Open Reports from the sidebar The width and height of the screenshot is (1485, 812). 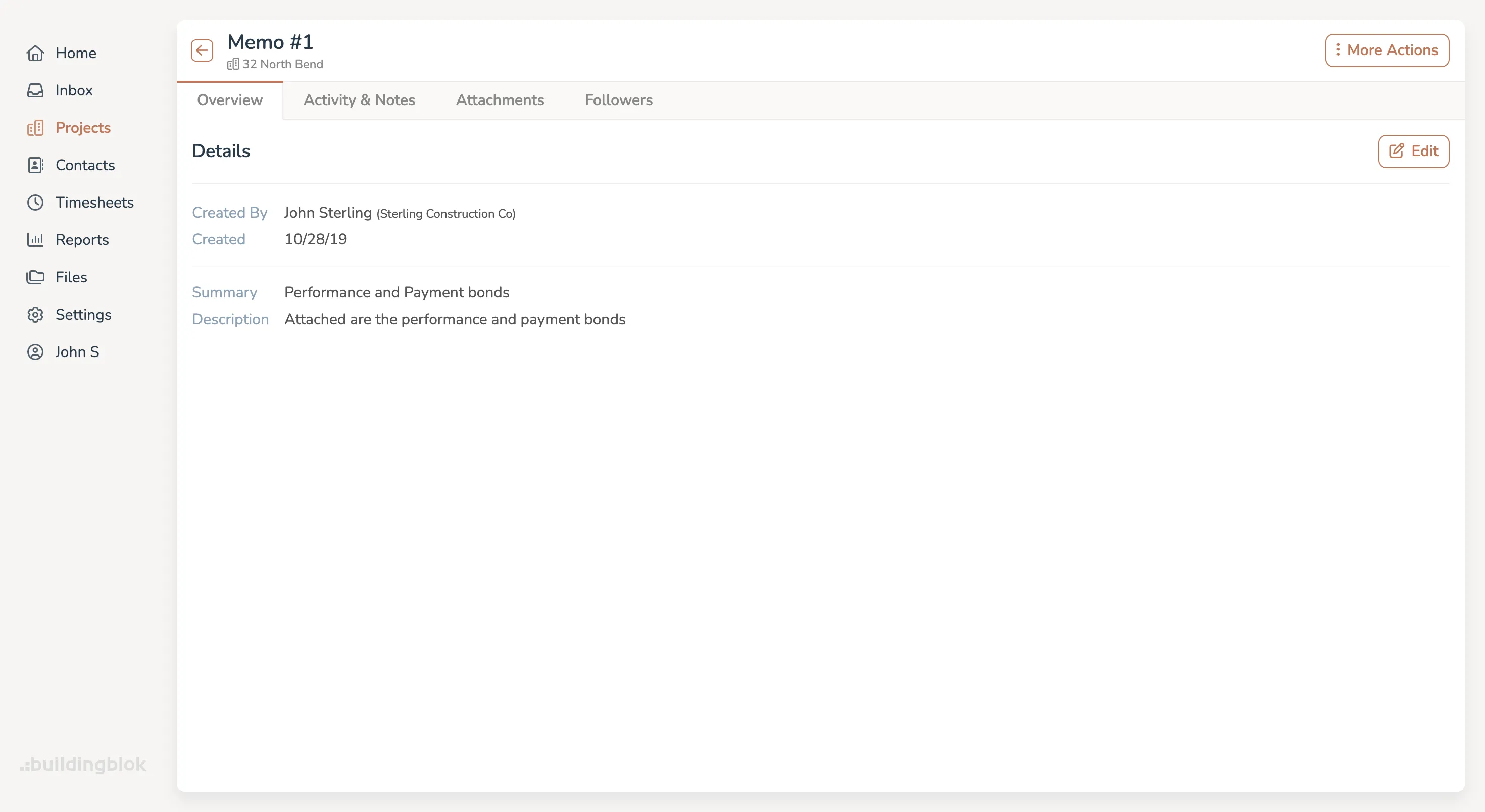coord(82,239)
